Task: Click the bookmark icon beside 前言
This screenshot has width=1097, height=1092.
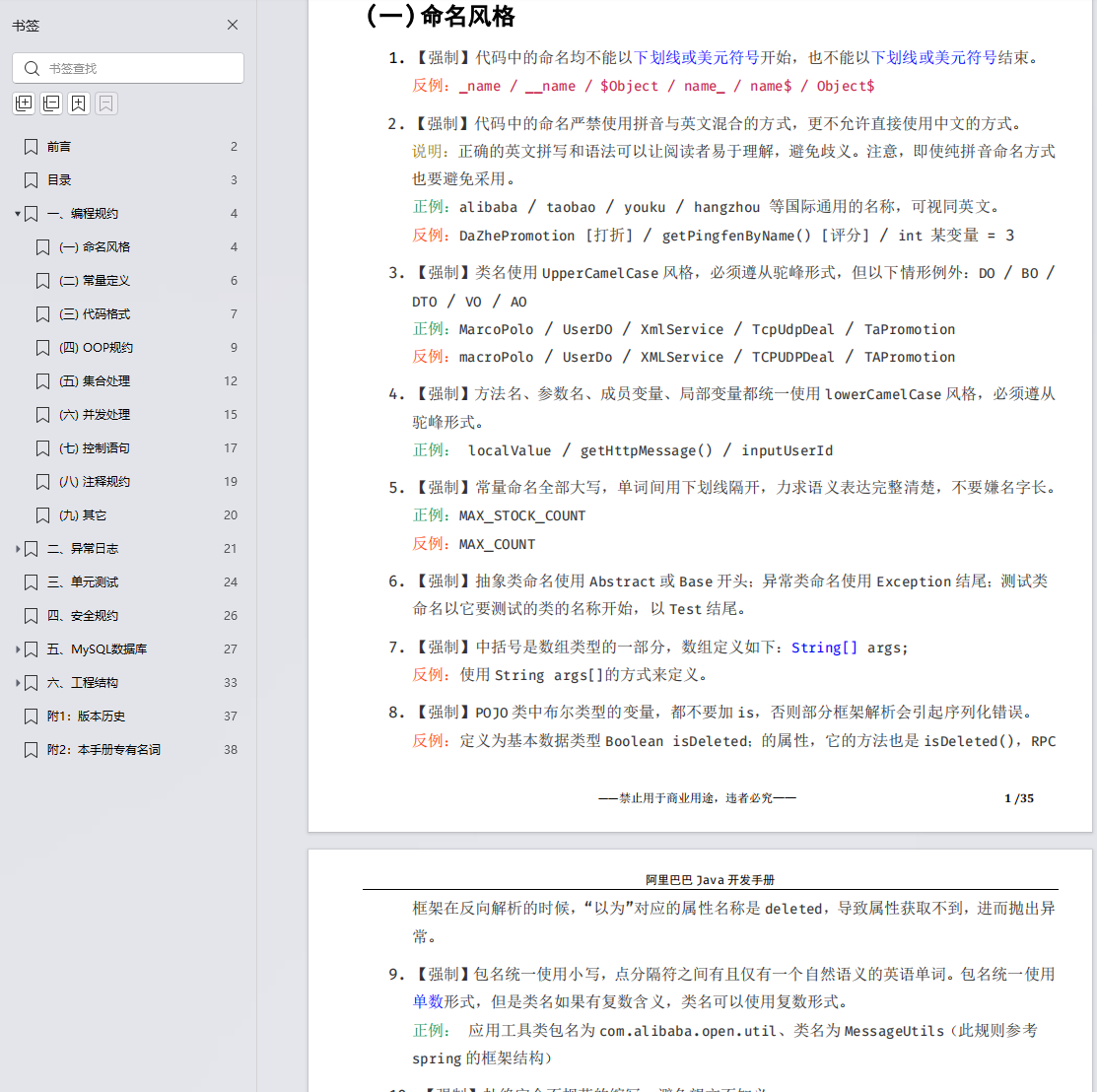Action: tap(30, 146)
